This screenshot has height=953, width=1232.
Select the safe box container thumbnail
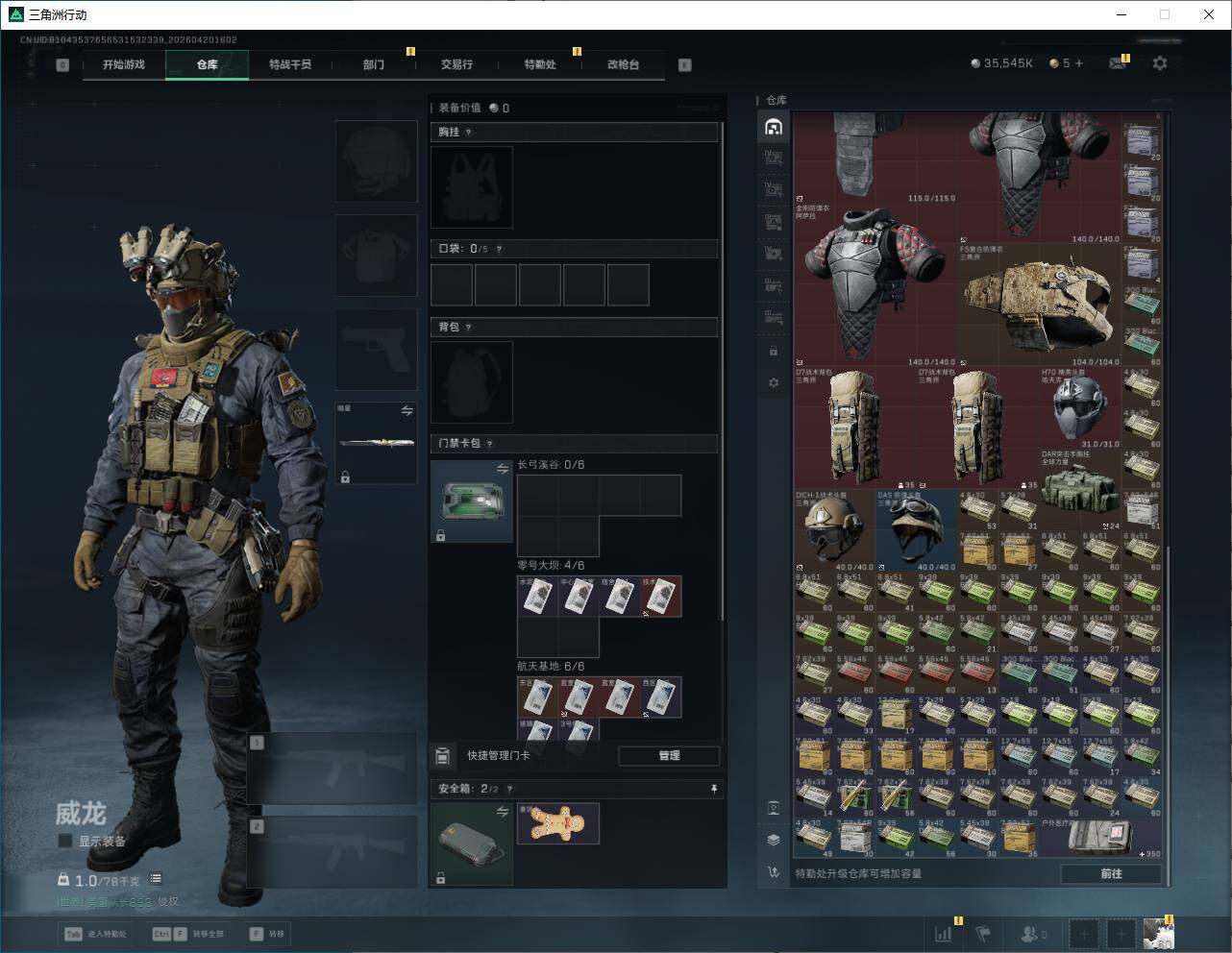[471, 843]
